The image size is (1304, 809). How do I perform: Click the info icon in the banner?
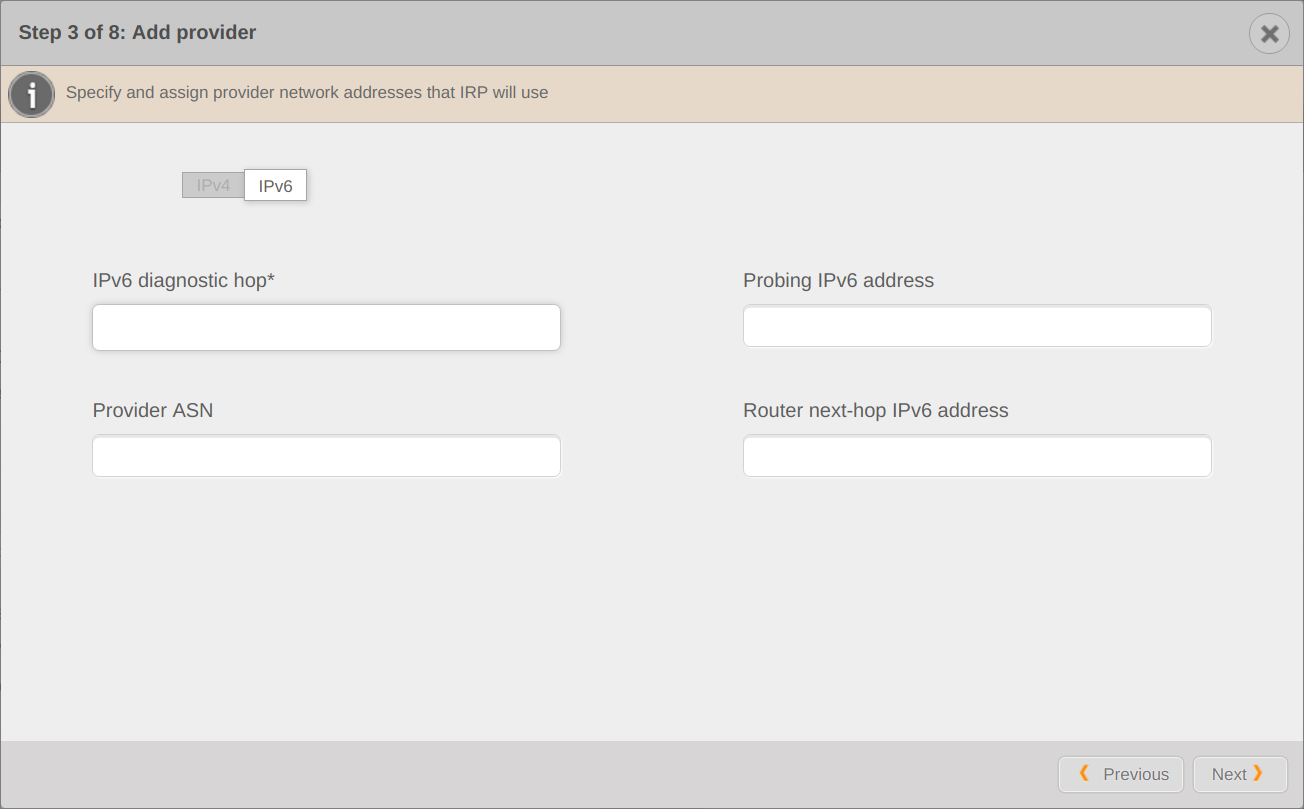pyautogui.click(x=32, y=95)
